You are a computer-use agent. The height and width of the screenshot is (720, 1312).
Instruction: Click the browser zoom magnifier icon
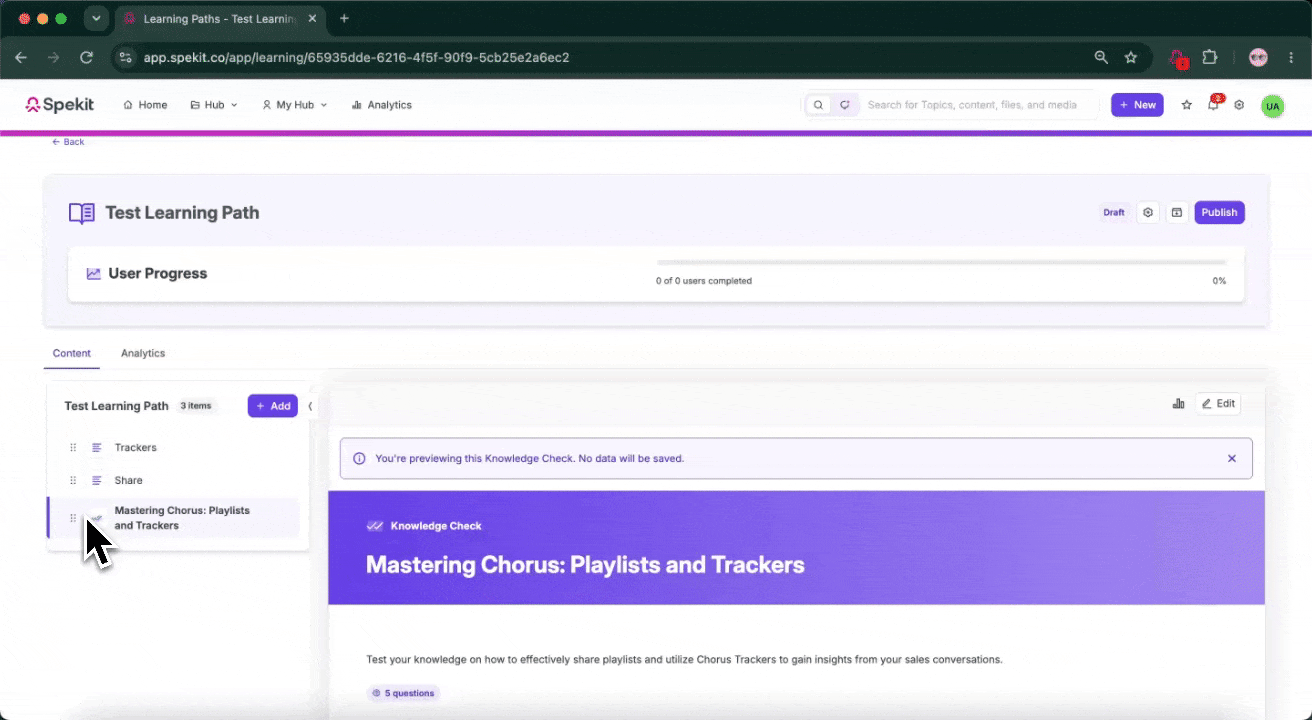coord(1101,58)
